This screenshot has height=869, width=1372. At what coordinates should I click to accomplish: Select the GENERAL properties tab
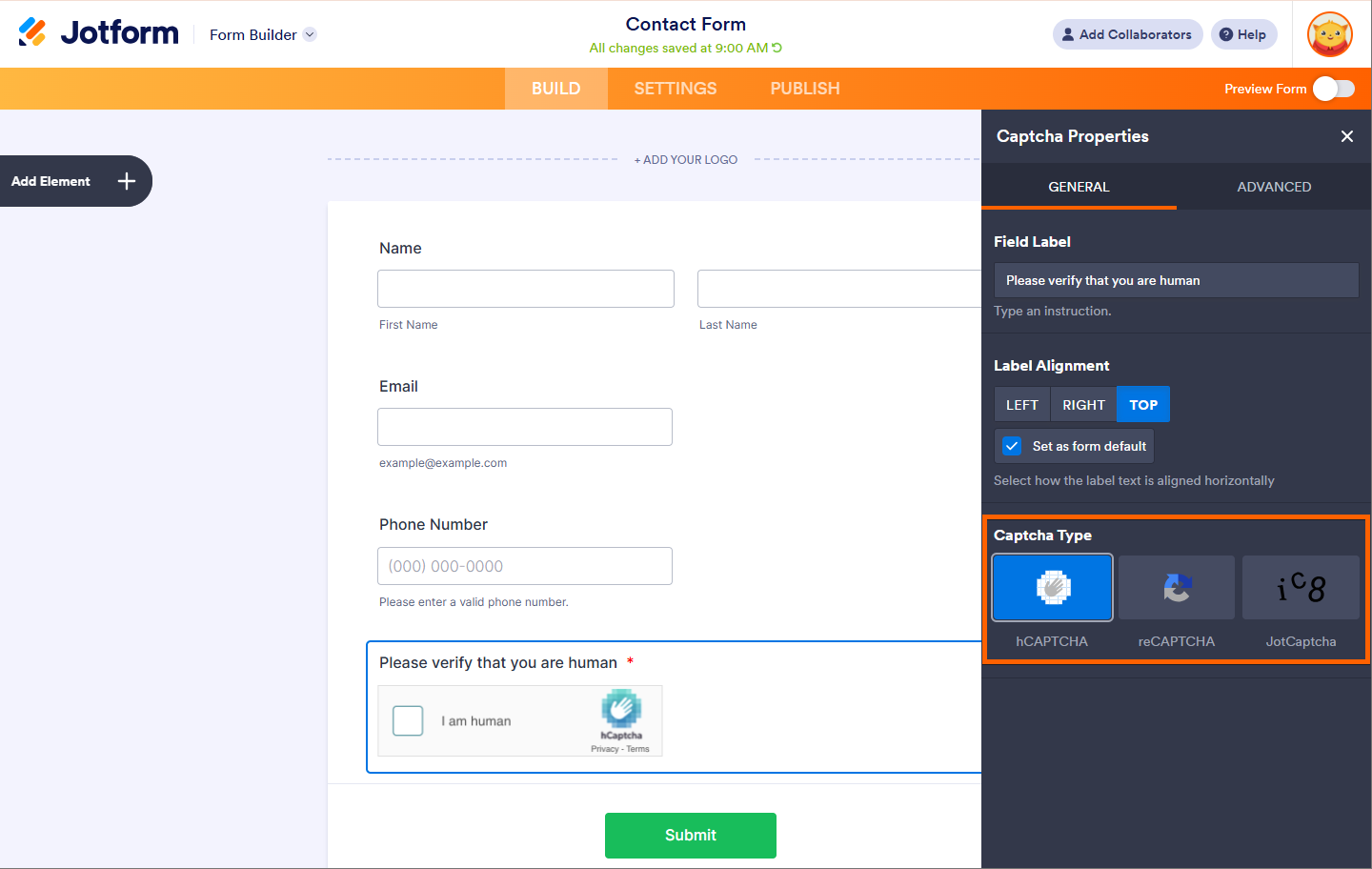[1079, 187]
